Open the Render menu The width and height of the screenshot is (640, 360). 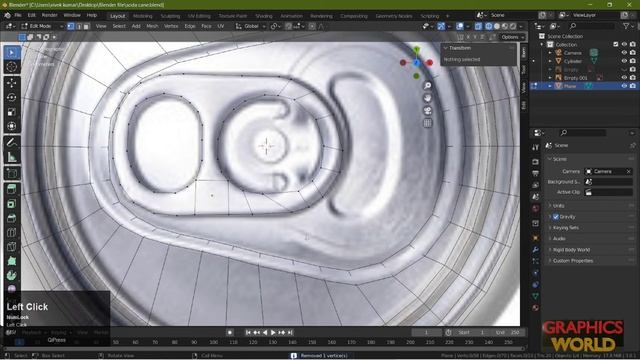click(x=49, y=16)
